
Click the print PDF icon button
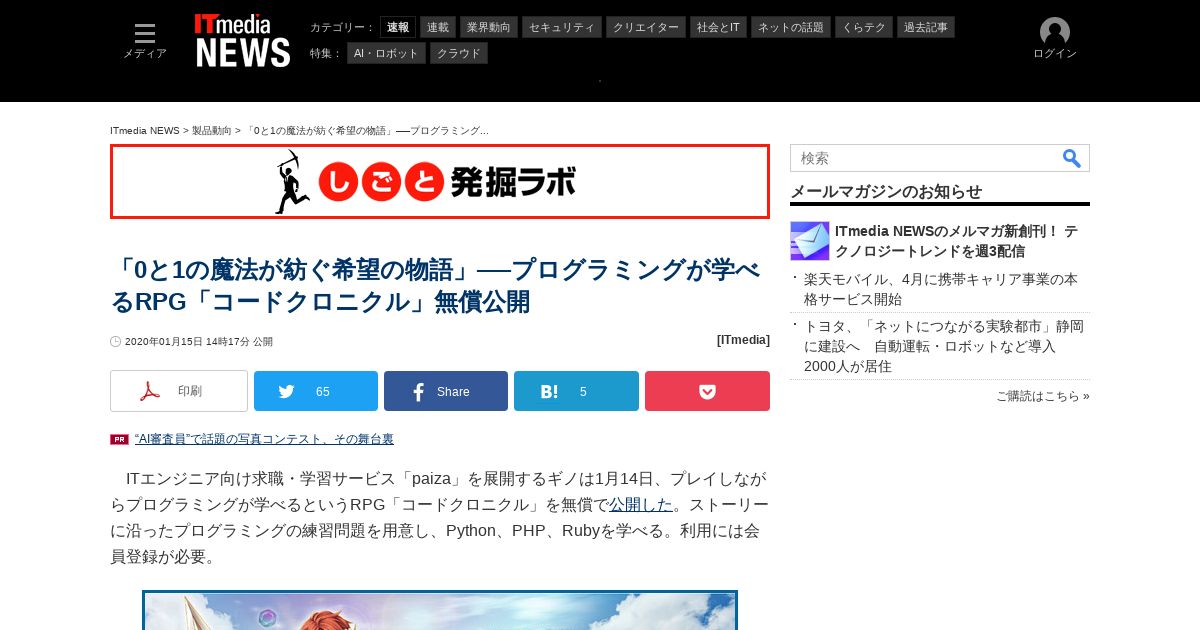tap(179, 391)
